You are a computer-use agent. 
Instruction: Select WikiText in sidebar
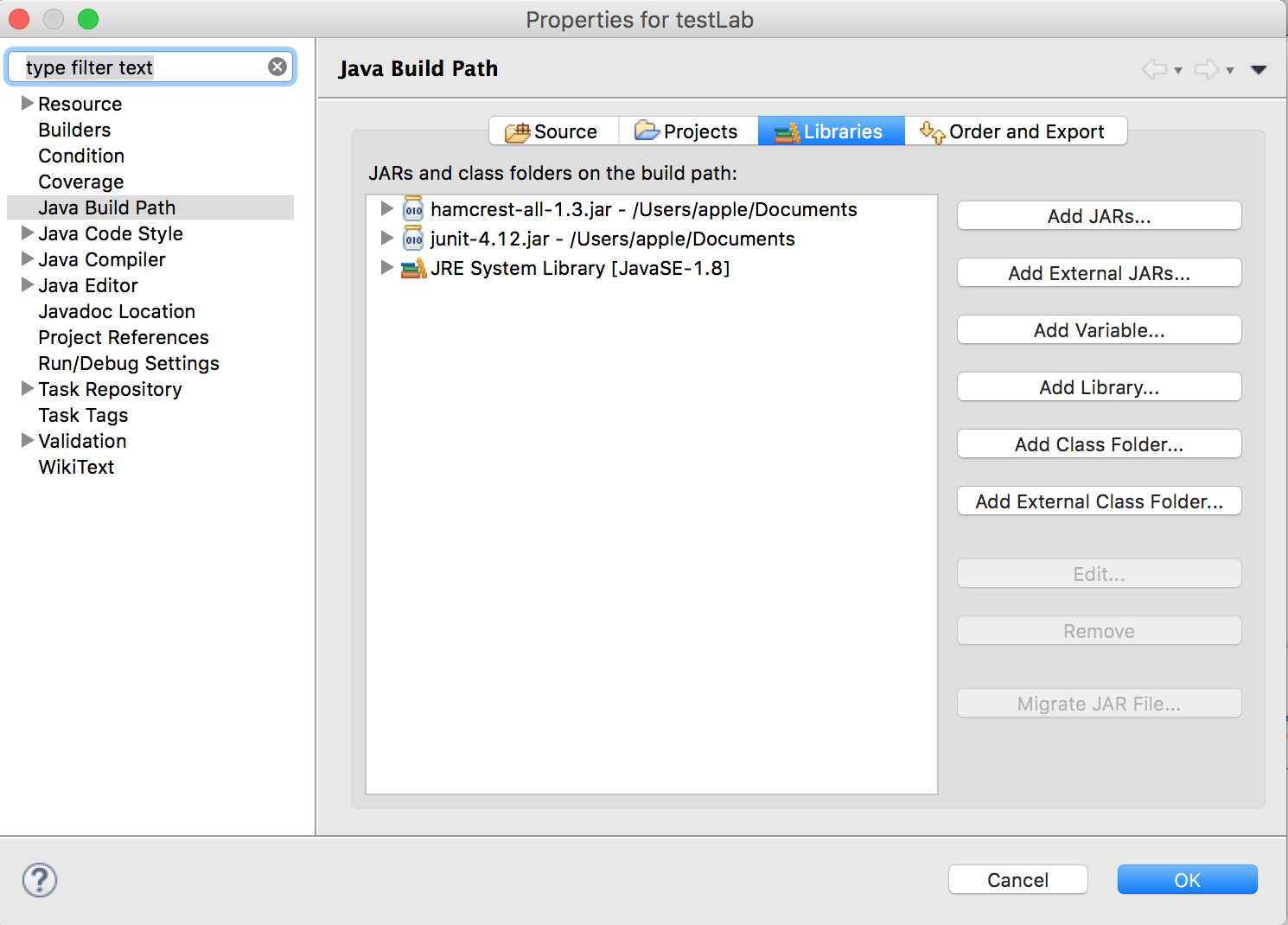click(76, 467)
